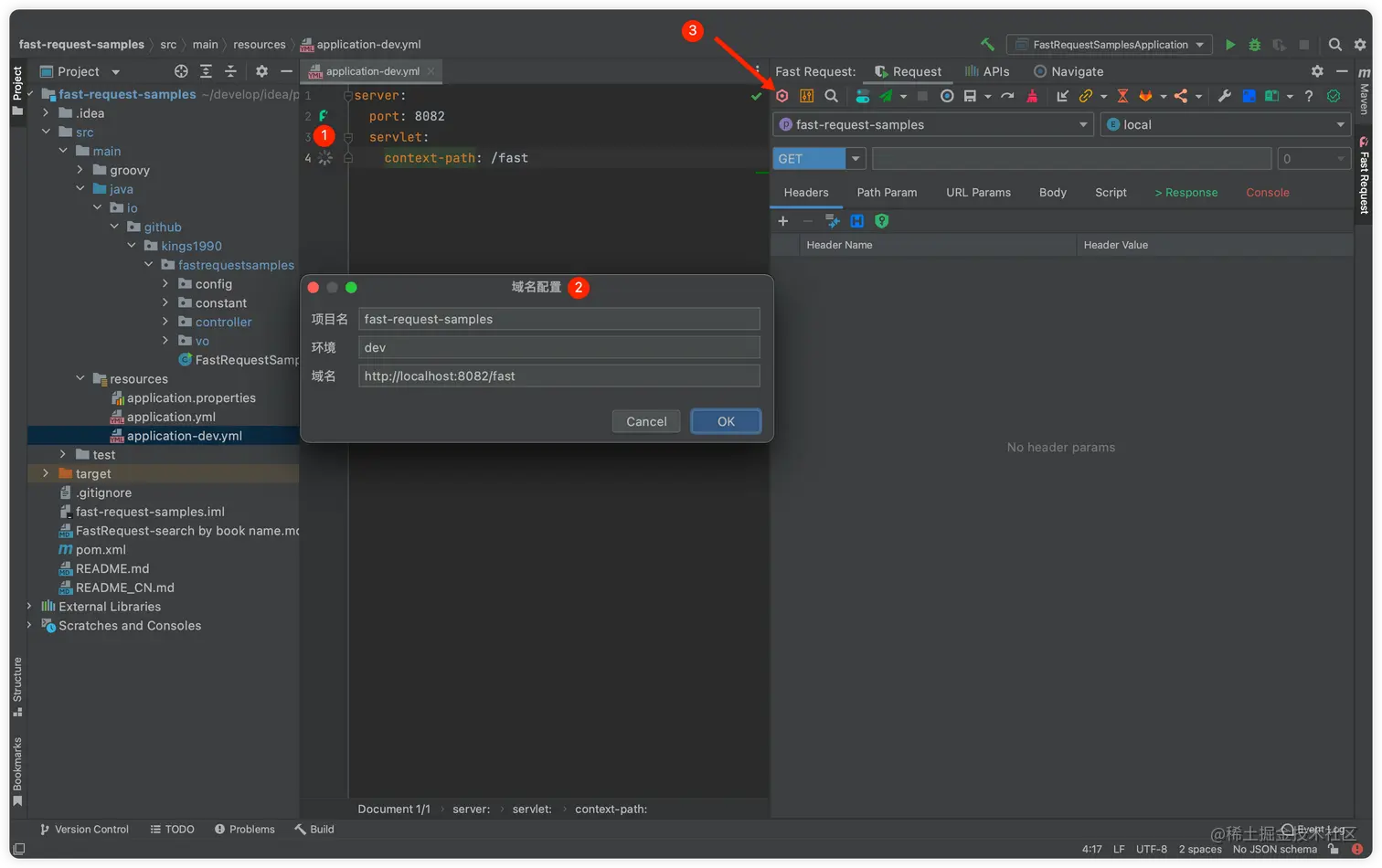Click the orange share icon
The height and width of the screenshot is (868, 1382).
click(1181, 96)
